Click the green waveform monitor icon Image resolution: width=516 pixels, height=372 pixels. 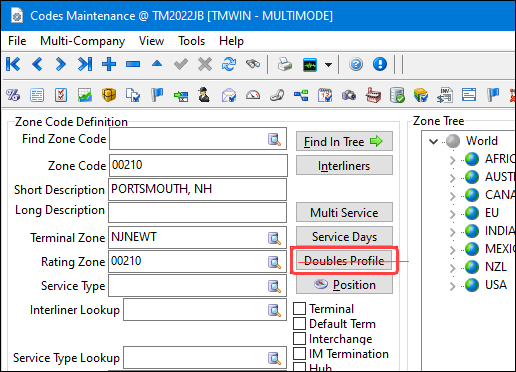pyautogui.click(x=310, y=65)
